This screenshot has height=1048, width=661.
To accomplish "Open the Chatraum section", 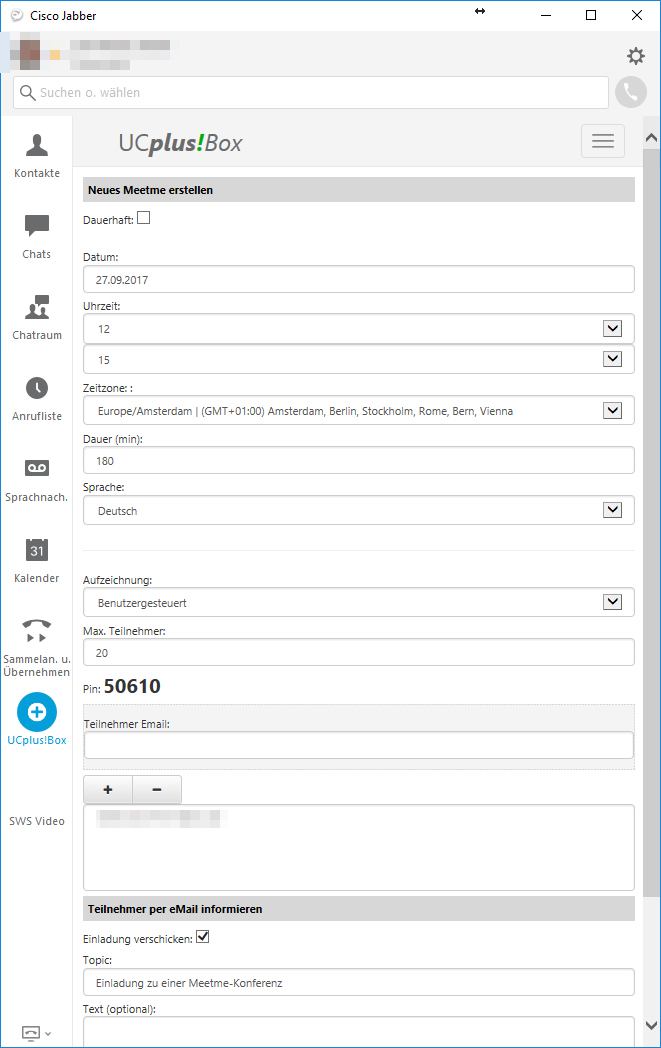I will click(37, 317).
